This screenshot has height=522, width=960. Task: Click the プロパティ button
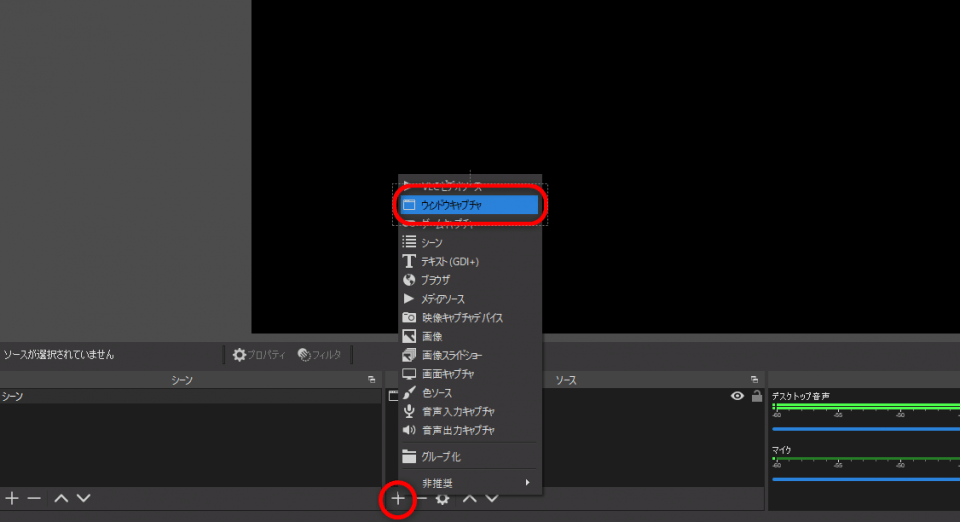click(x=259, y=355)
